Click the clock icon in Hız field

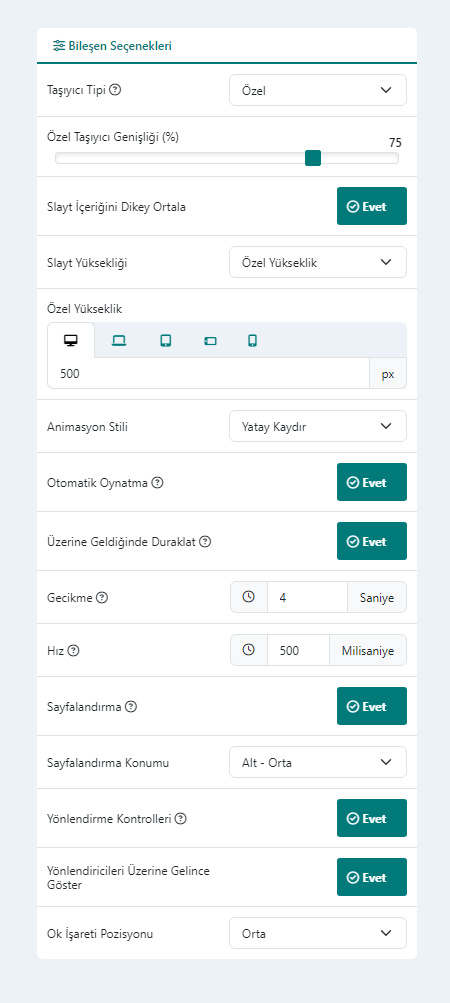(x=249, y=650)
